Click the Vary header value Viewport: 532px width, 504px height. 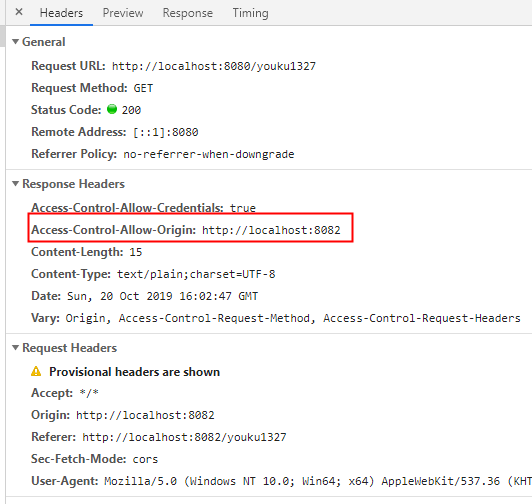click(x=293, y=318)
